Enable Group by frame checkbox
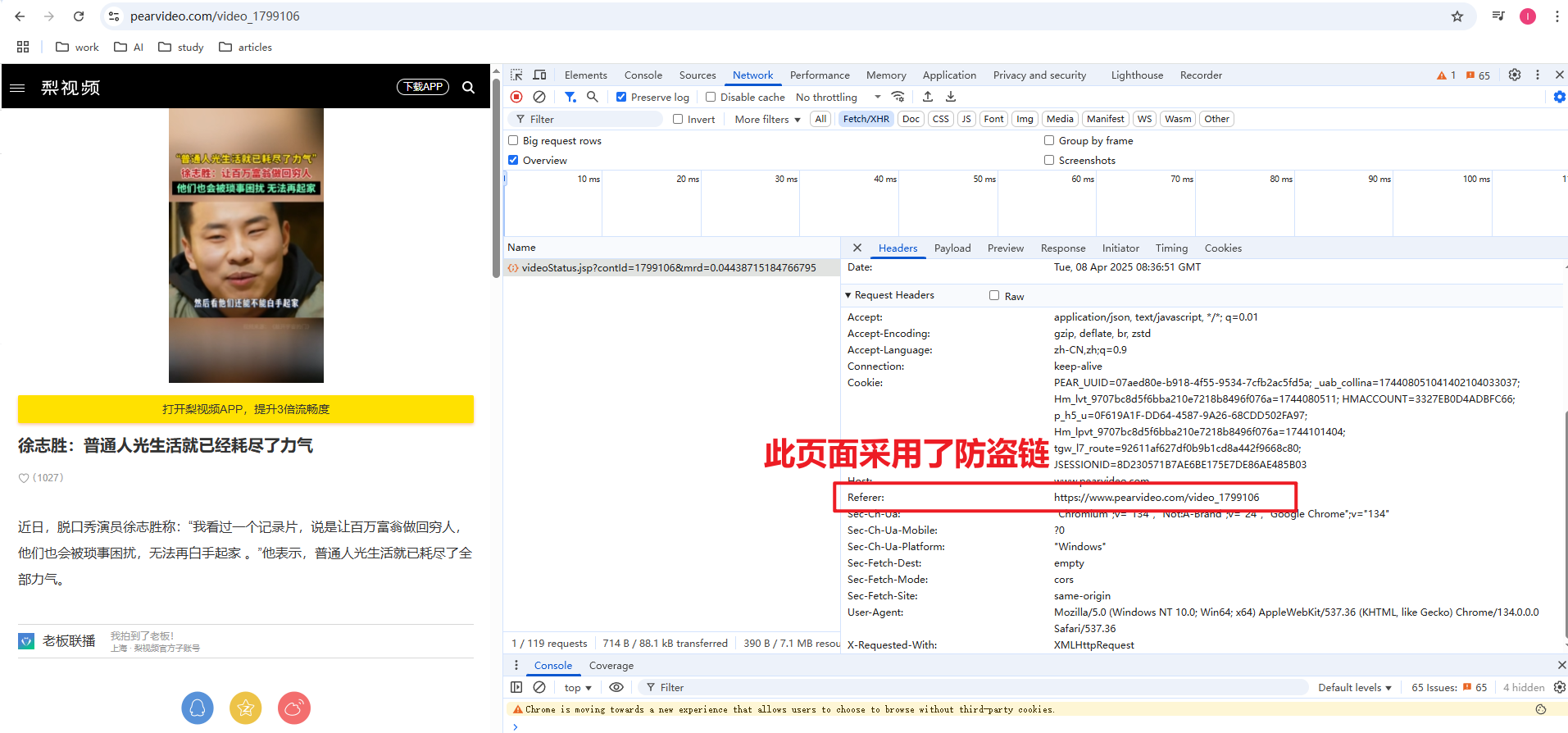 click(x=1049, y=140)
